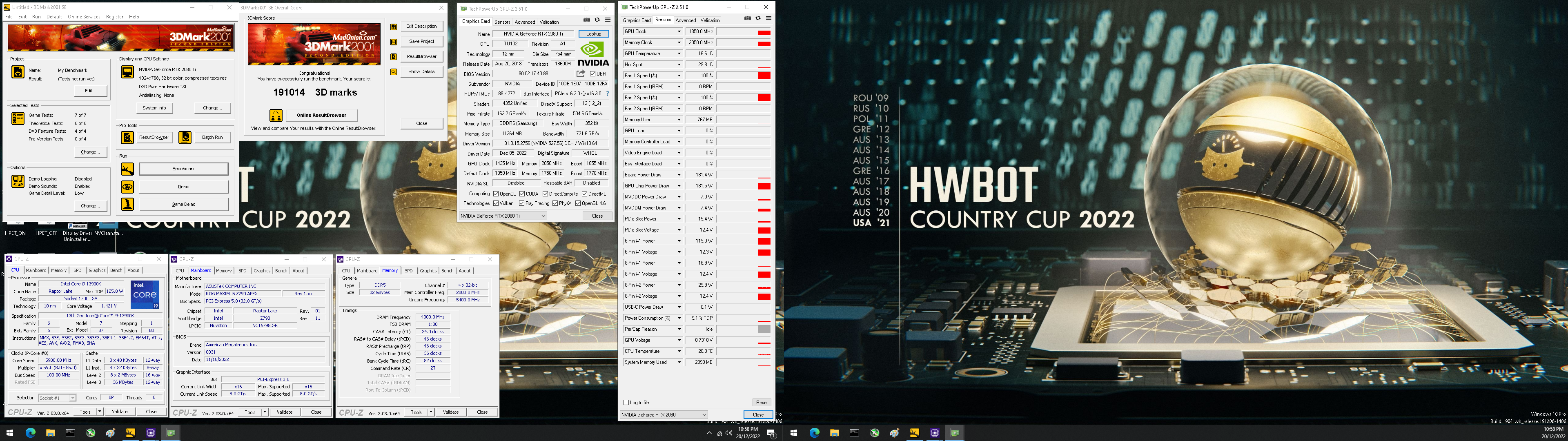Click the icon left of Online ResultBrowser

point(276,115)
